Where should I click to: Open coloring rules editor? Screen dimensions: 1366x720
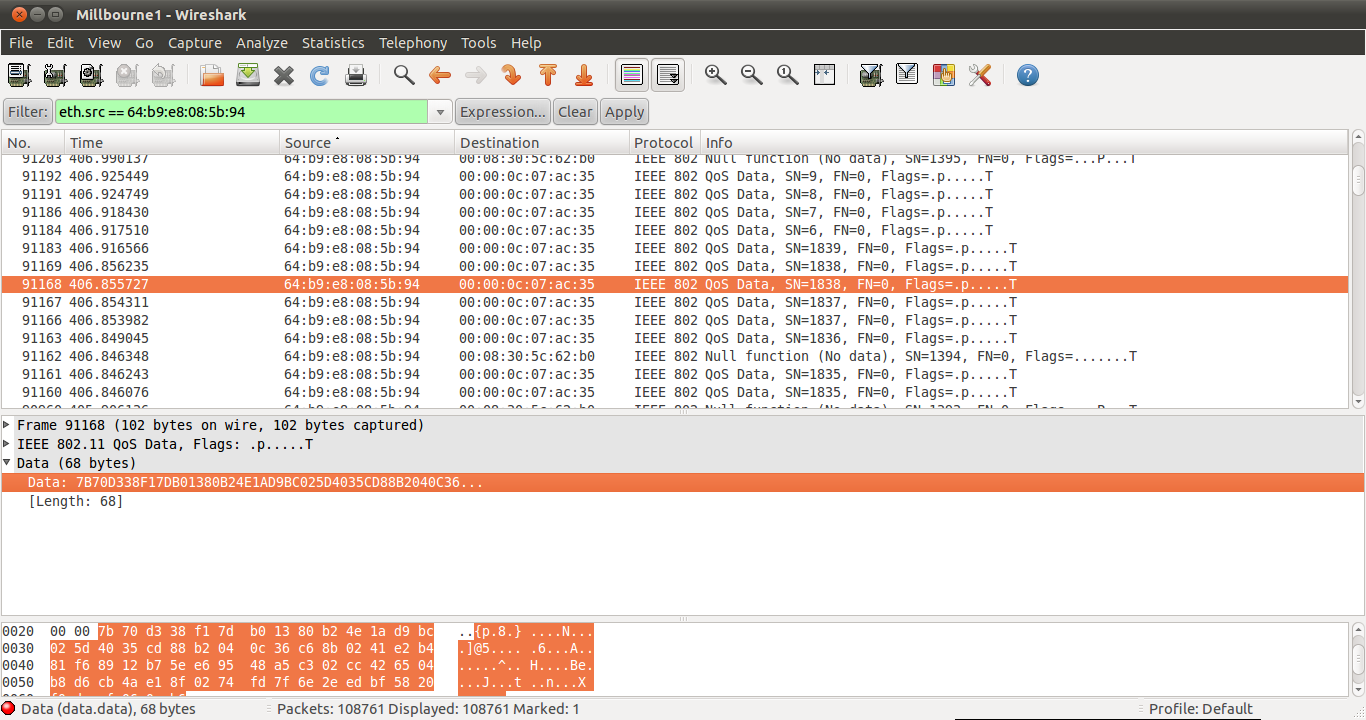click(x=943, y=75)
